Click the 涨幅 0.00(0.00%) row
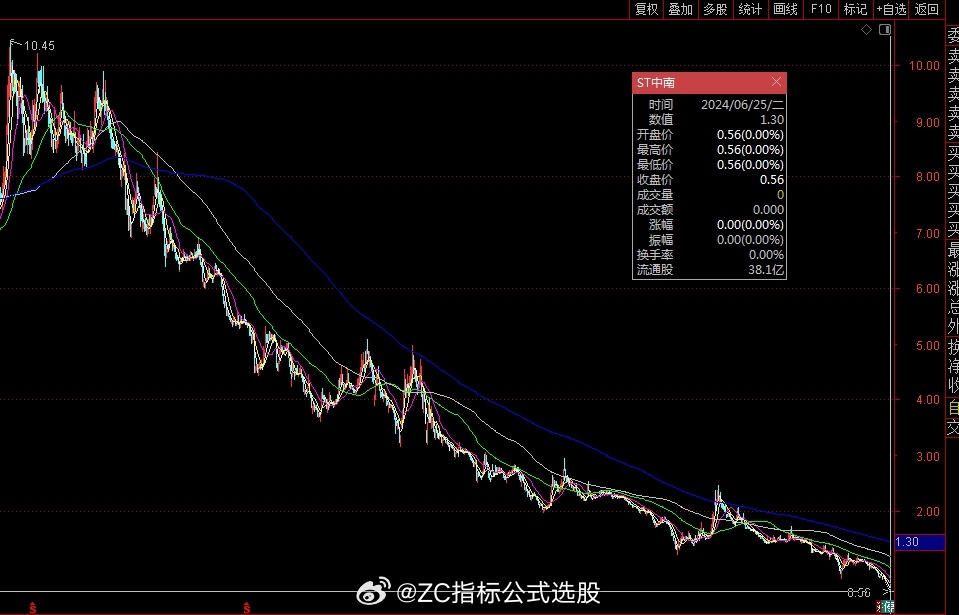Image resolution: width=959 pixels, height=615 pixels. 709,225
